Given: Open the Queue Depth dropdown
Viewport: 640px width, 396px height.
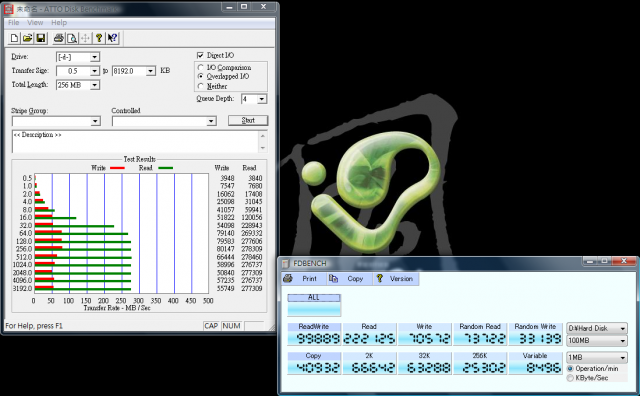Looking at the screenshot, I should (x=262, y=99).
